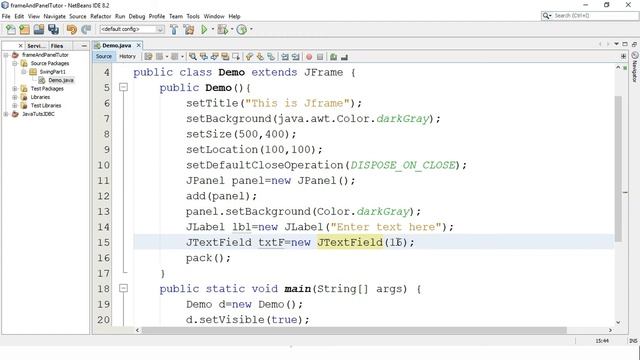Click the Shift Line Right icon
Screen dimensions: 640x360
tap(296, 57)
